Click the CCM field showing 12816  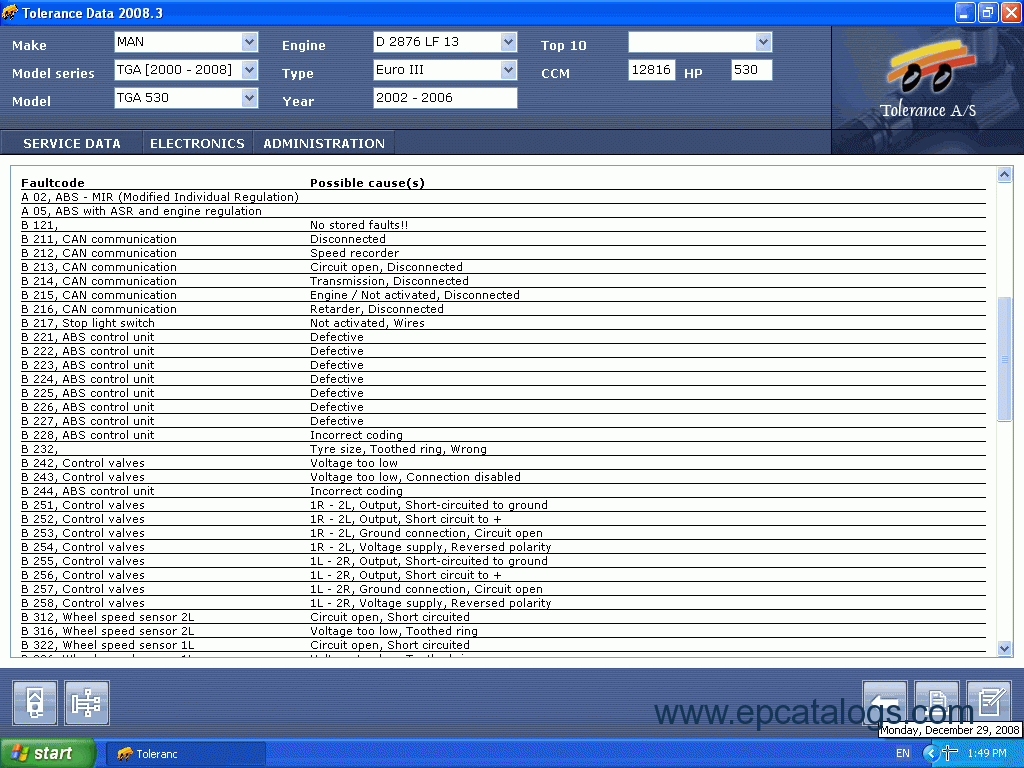tap(652, 70)
